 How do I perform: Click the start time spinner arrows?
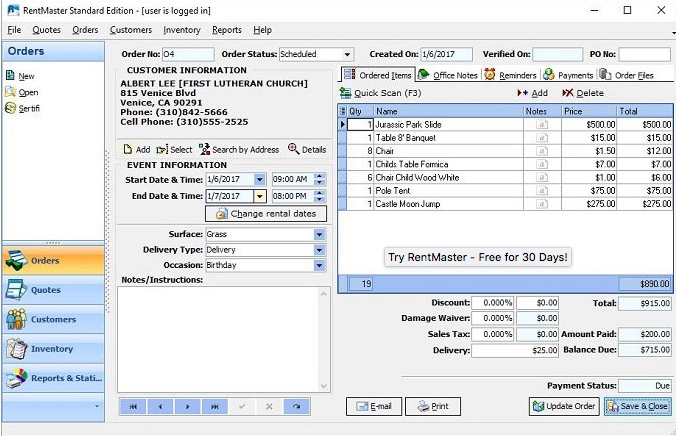point(319,179)
